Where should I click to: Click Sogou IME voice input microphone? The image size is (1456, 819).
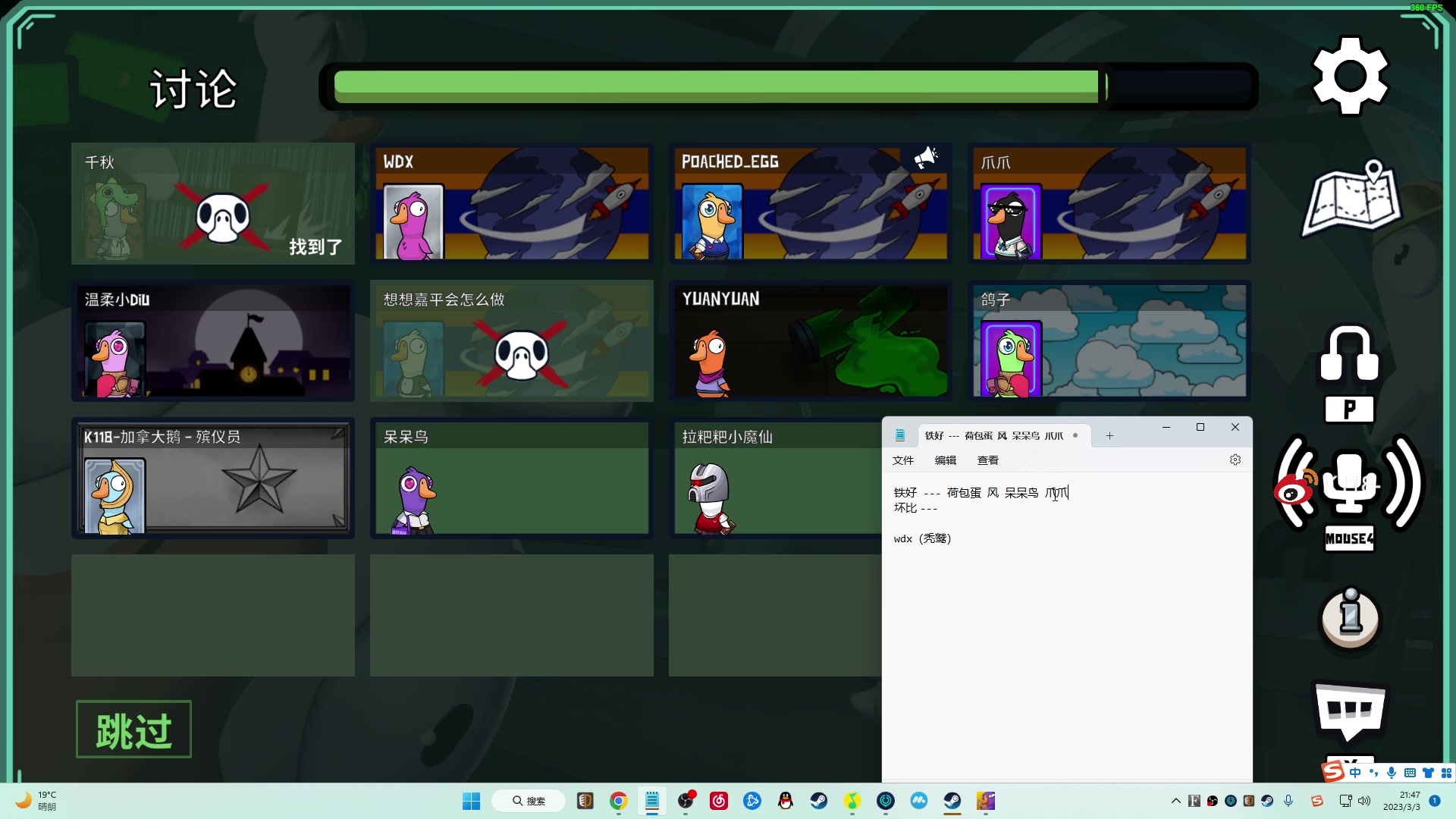[1392, 773]
